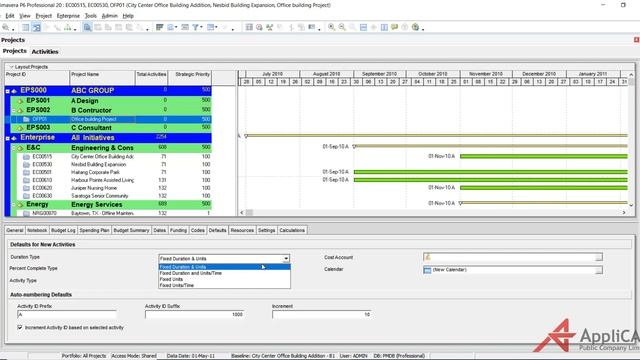Viewport: 640px width, 360px height.
Task: Collapse the Energy Services node
Action: coord(13,204)
